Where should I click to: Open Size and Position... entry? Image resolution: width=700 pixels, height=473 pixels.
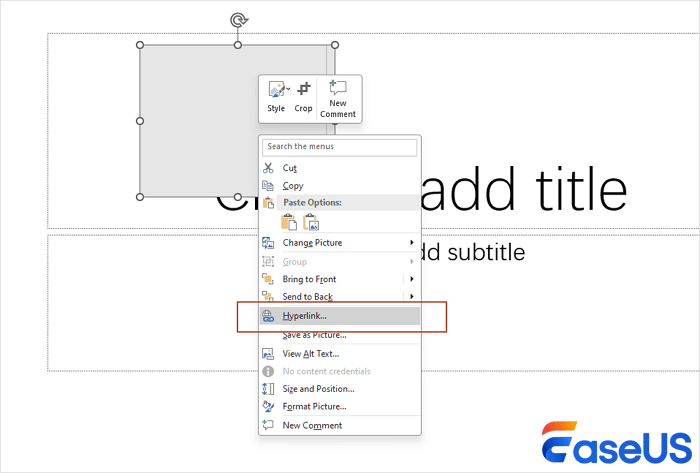coord(340,389)
